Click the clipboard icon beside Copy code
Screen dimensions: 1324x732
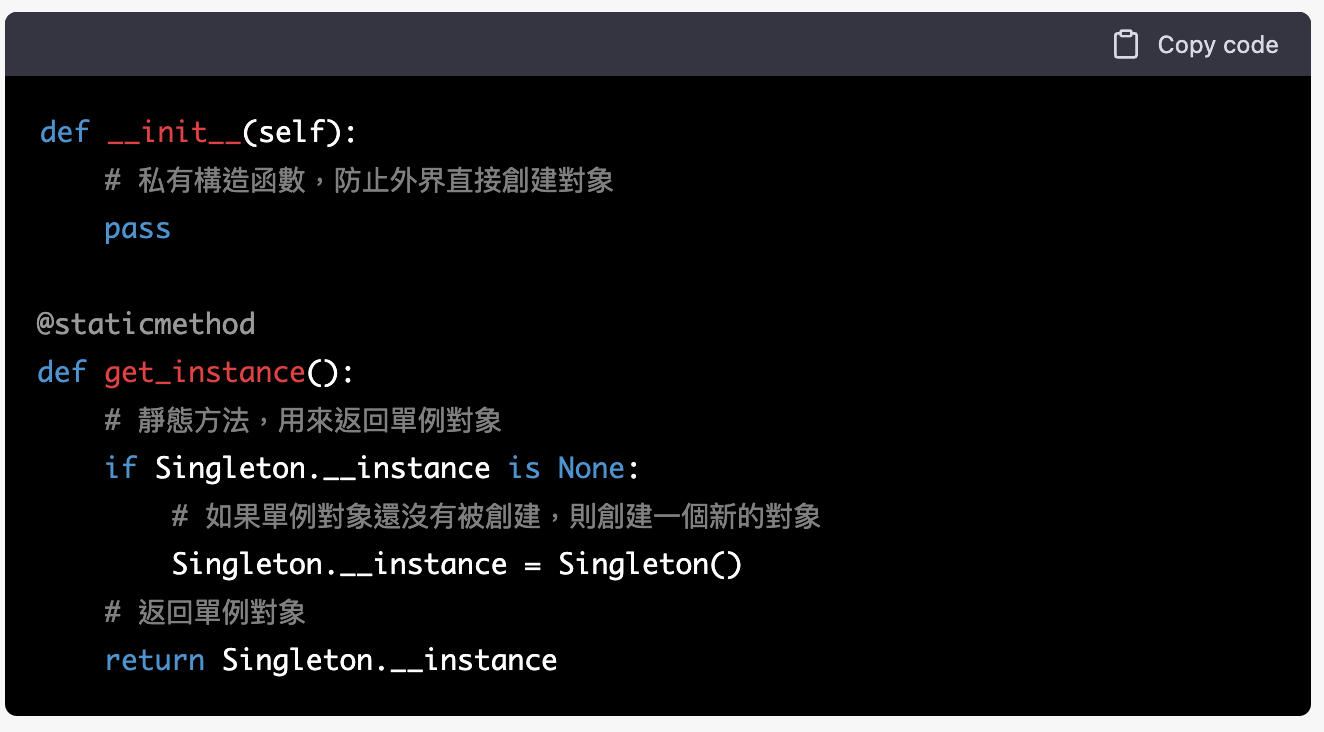click(x=1126, y=45)
